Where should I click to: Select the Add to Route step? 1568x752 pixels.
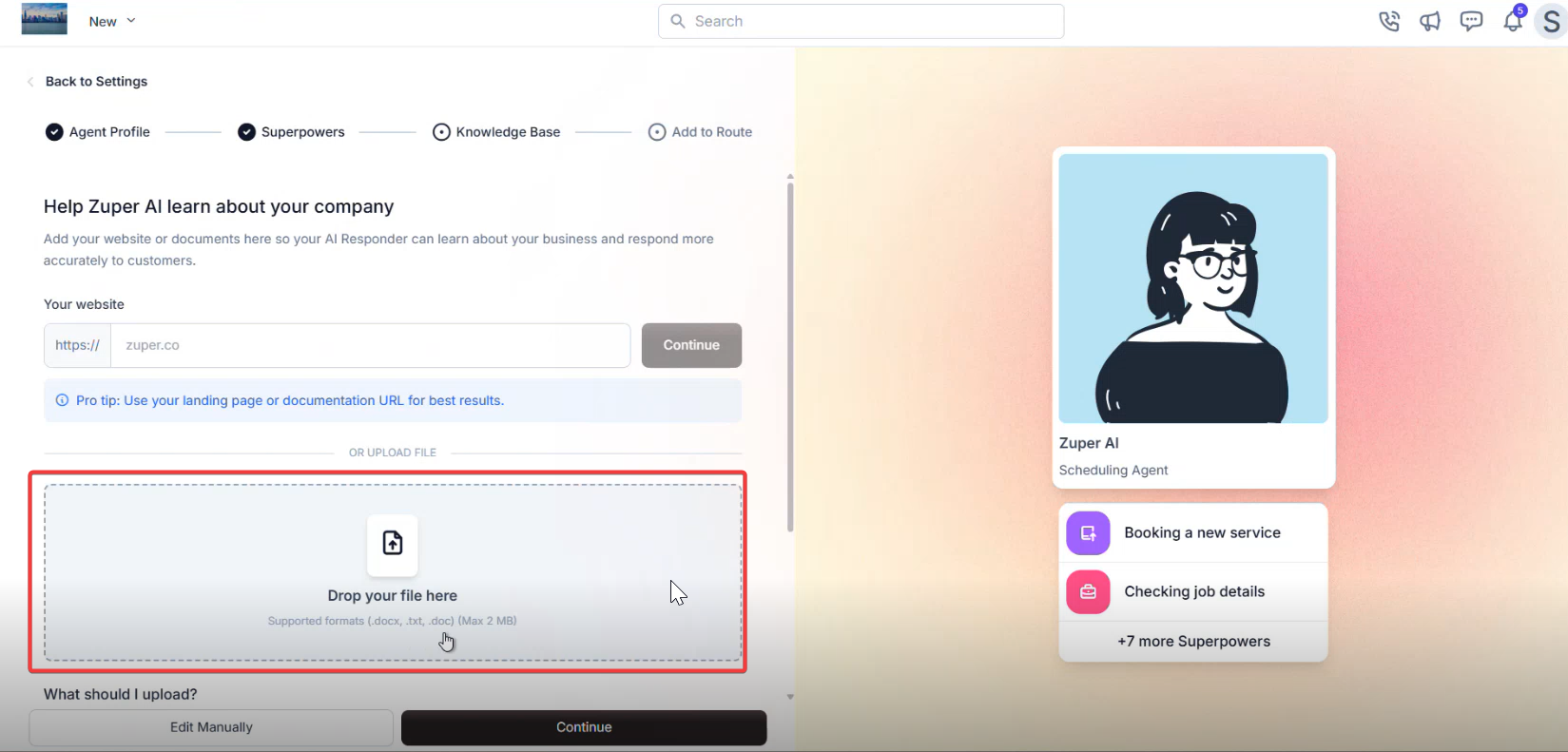click(701, 132)
